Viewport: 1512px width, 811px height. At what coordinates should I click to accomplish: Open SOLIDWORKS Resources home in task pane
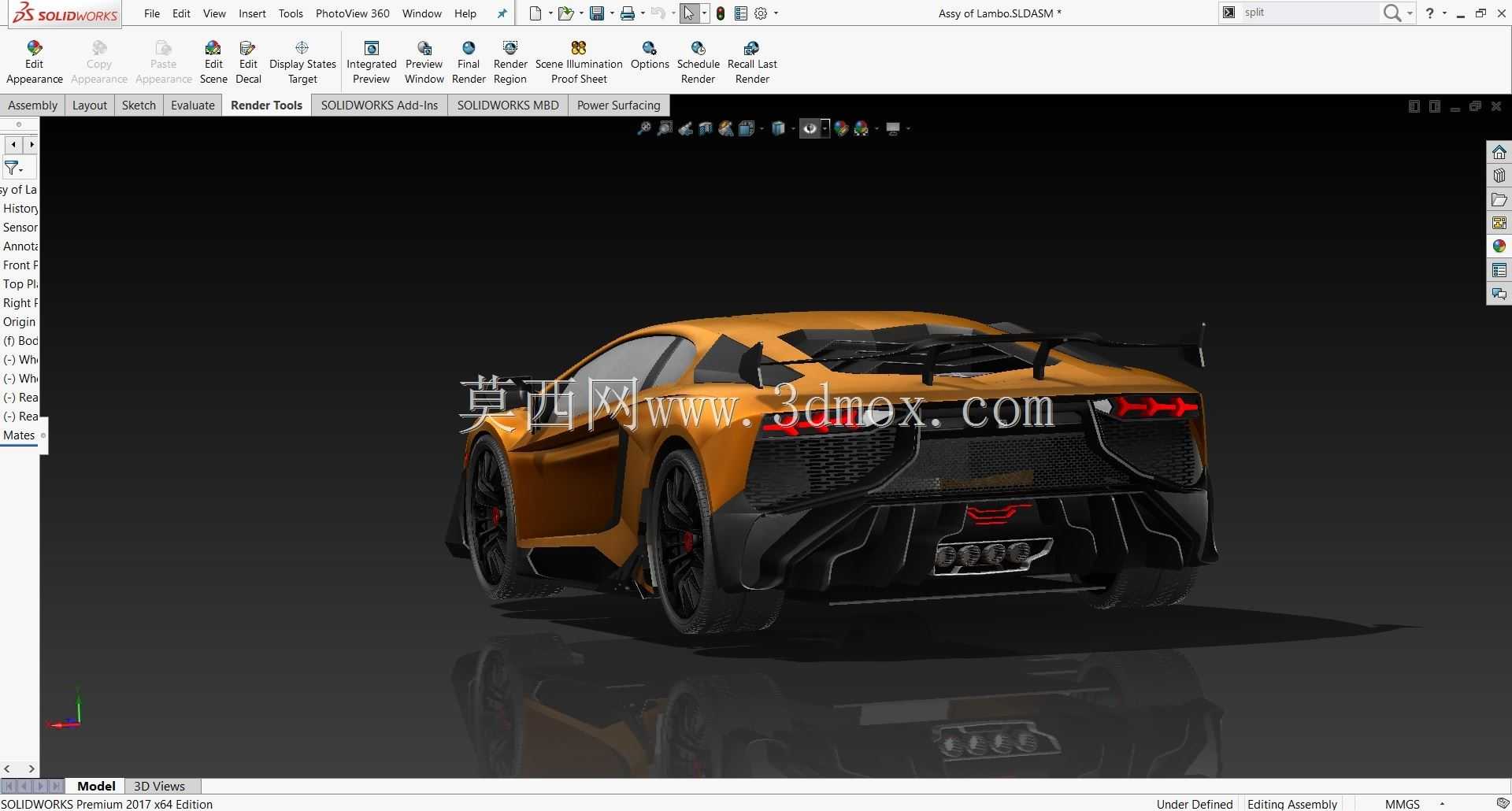pos(1499,152)
